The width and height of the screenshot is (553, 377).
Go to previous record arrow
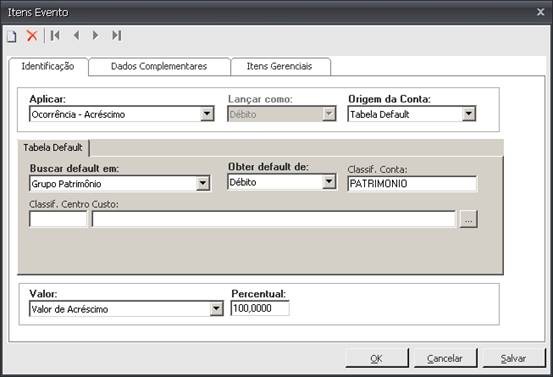[76, 35]
